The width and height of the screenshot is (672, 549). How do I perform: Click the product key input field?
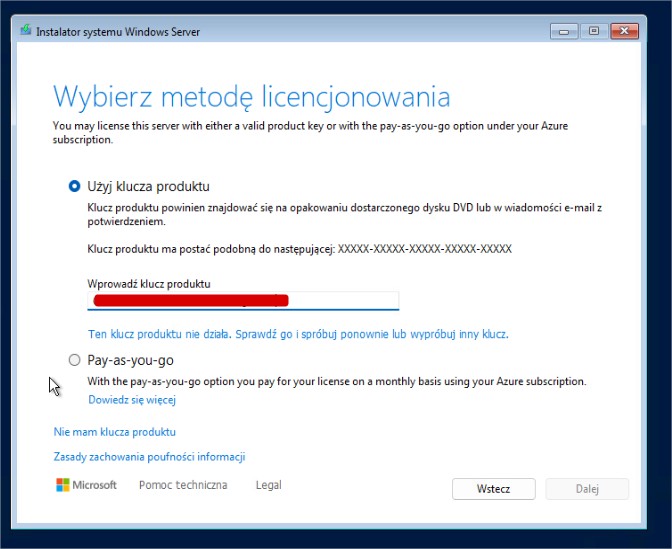coord(243,300)
